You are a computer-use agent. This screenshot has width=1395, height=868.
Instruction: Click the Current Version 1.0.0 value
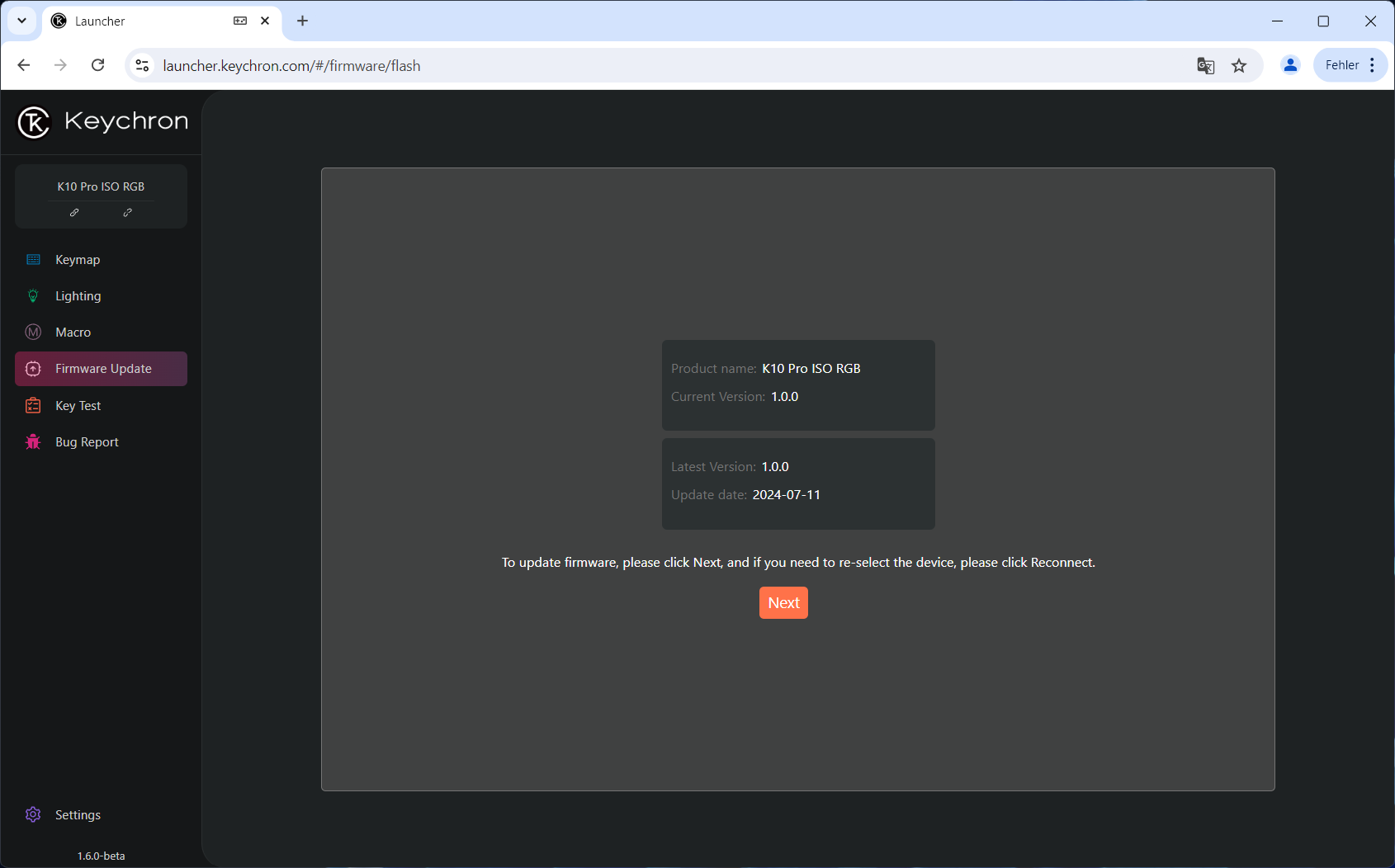pos(785,397)
